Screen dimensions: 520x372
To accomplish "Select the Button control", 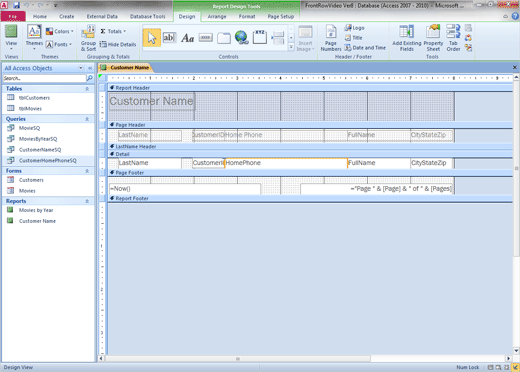I will click(206, 38).
